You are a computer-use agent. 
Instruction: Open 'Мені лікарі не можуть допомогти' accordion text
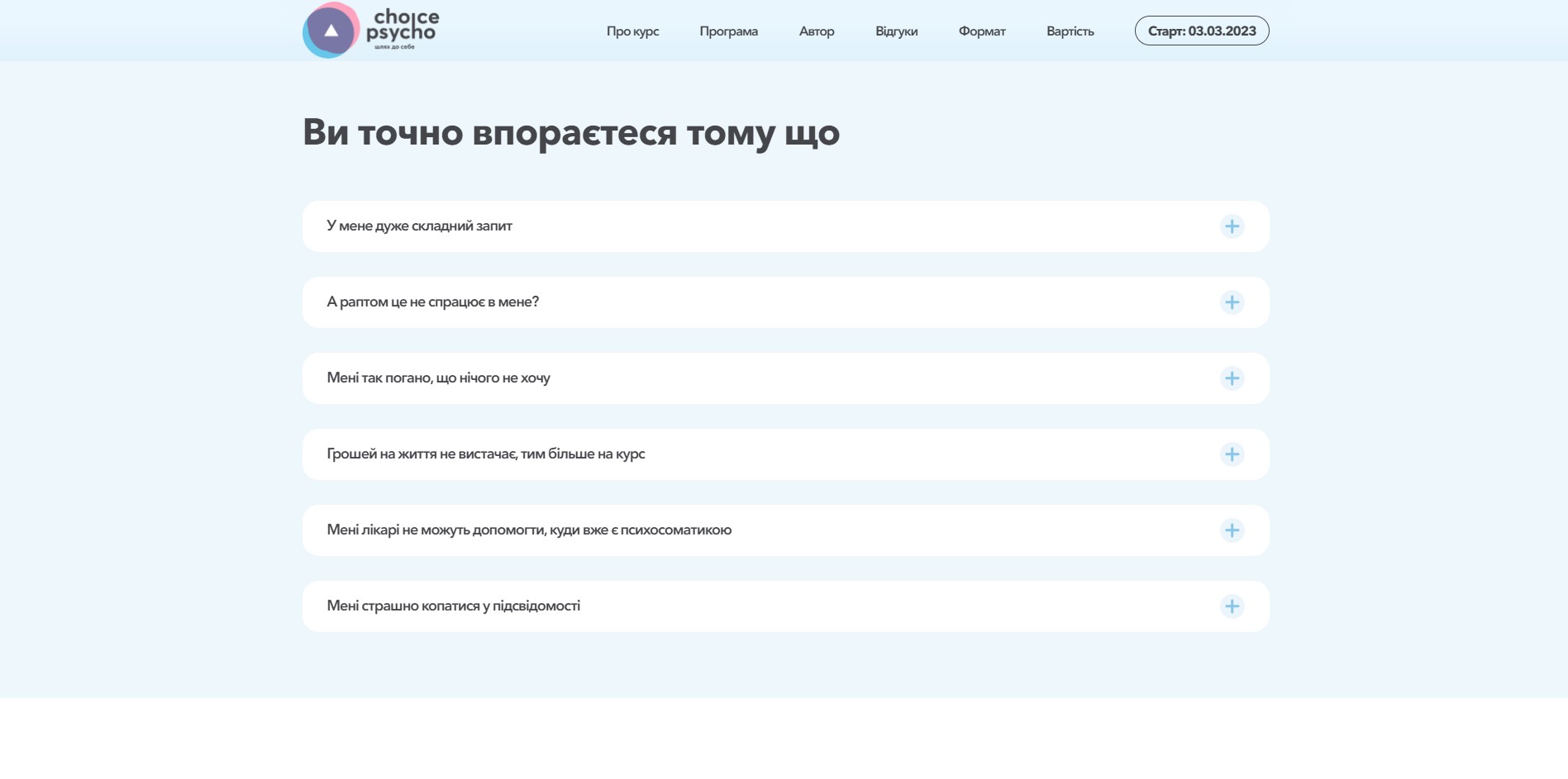pos(529,530)
